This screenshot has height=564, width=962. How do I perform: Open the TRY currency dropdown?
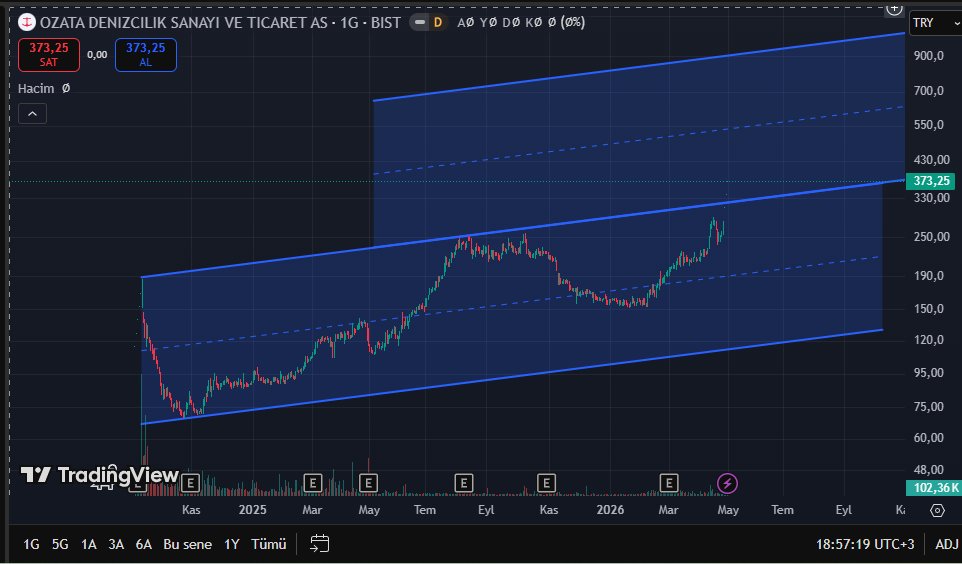[935, 23]
